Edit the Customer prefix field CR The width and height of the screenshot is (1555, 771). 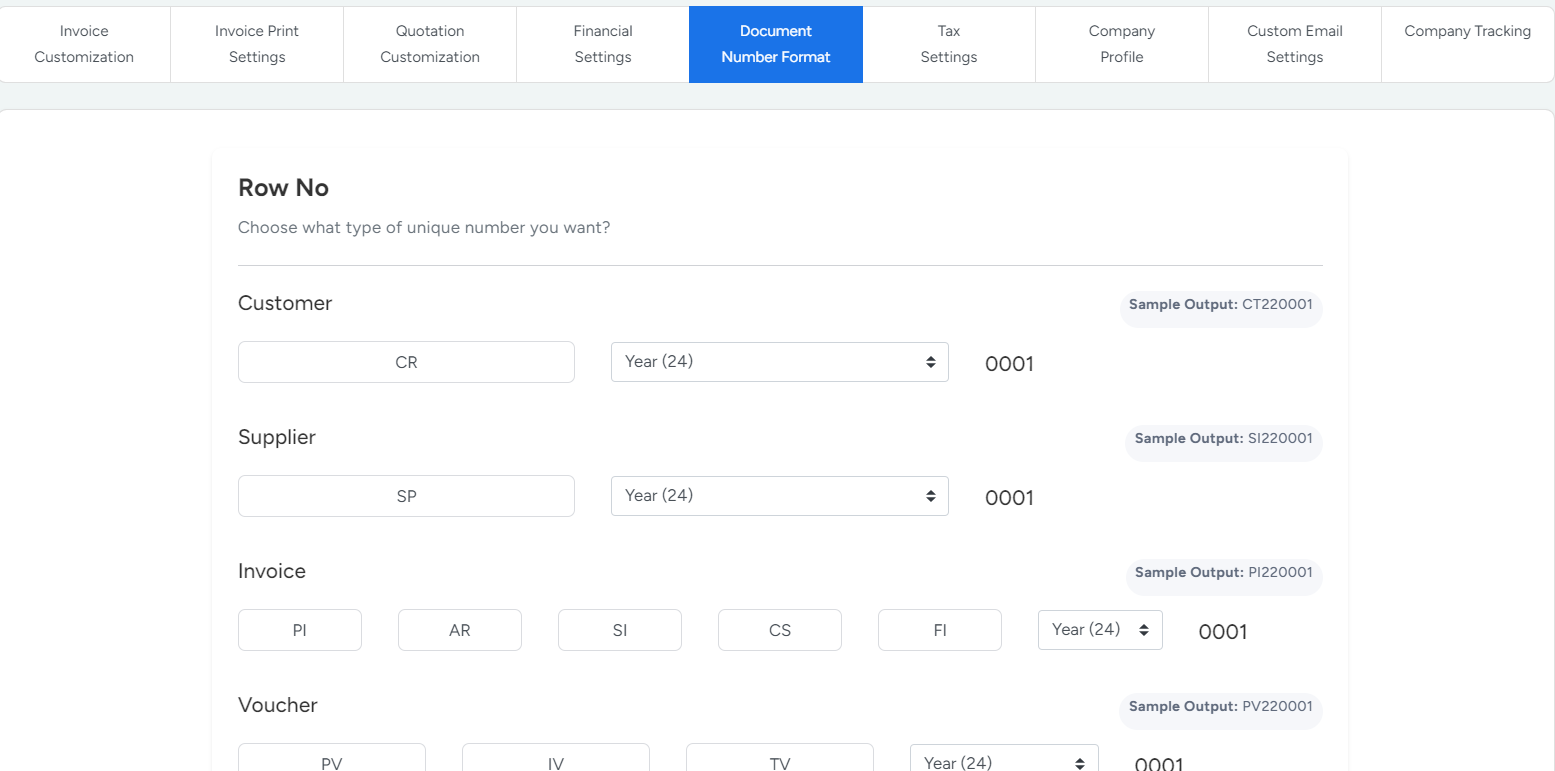coord(406,362)
